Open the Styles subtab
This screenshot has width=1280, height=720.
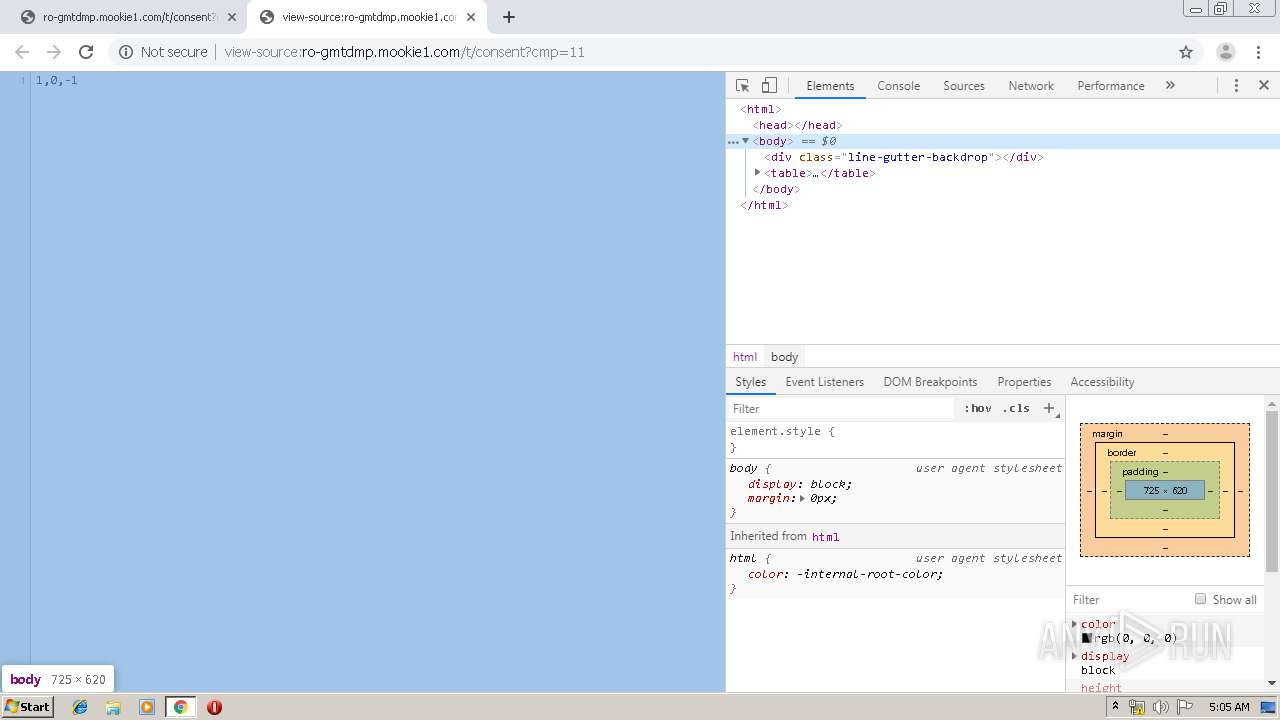pyautogui.click(x=750, y=382)
